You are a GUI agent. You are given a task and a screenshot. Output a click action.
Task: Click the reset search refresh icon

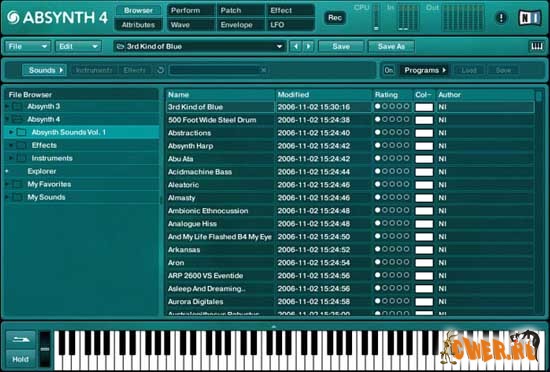pyautogui.click(x=160, y=70)
